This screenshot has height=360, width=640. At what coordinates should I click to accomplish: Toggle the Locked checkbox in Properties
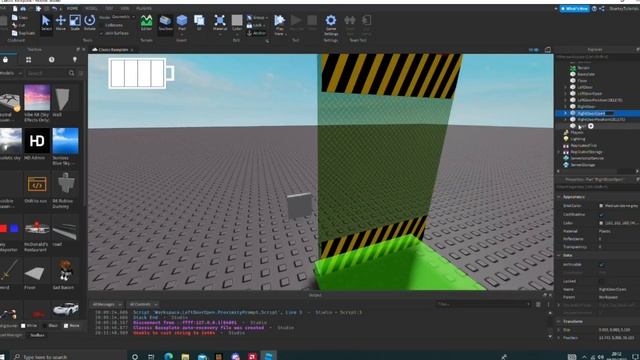tap(601, 281)
